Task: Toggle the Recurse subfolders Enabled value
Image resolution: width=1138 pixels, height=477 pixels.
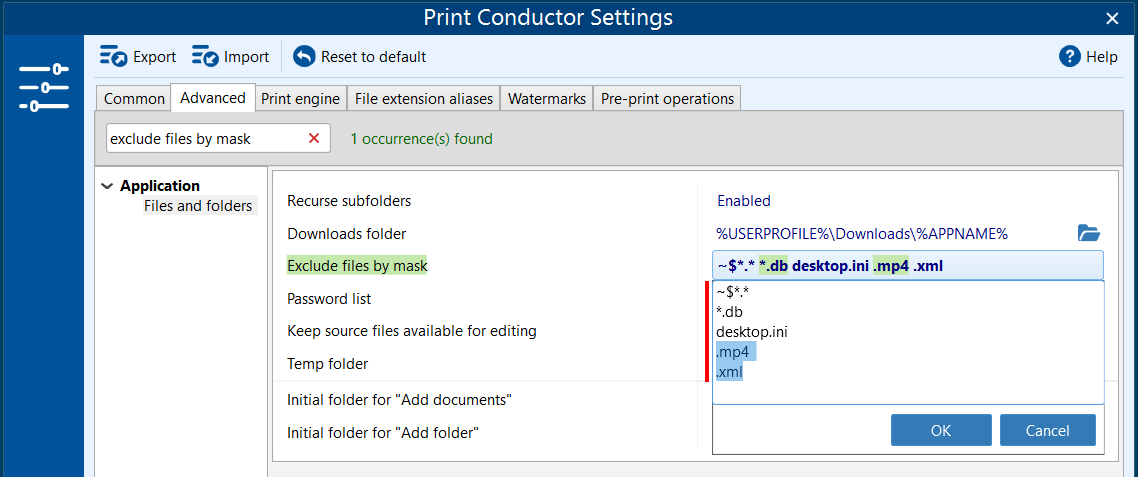Action: (x=743, y=201)
